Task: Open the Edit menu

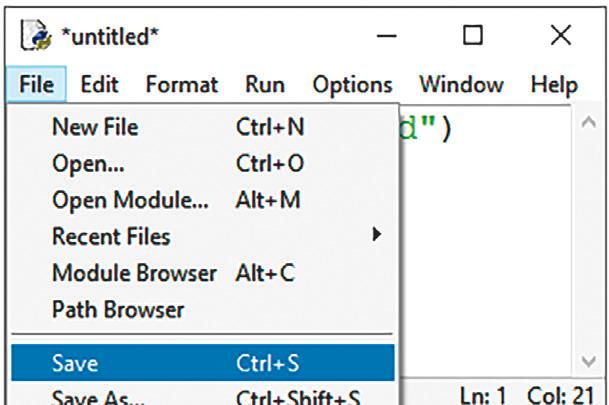Action: click(x=99, y=85)
